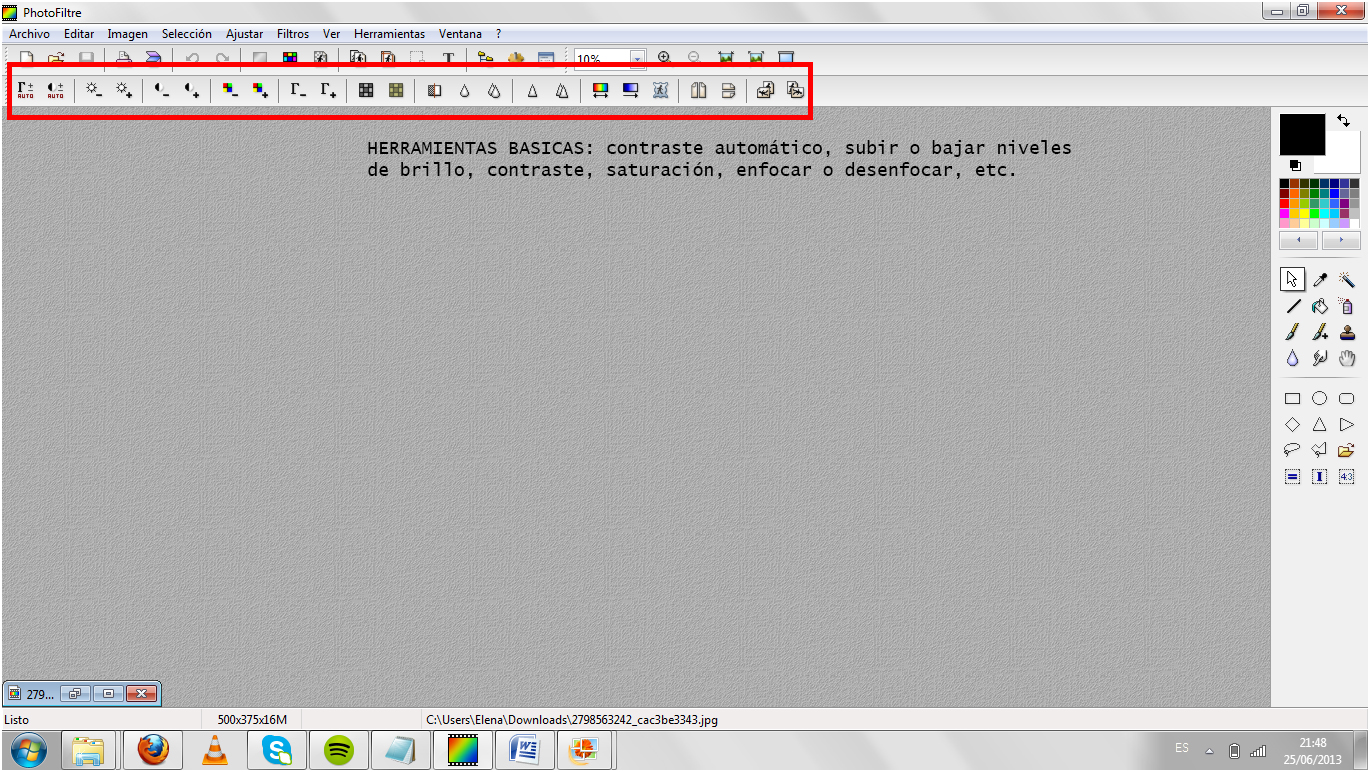Select the Pipette eyedropper tool
The width and height of the screenshot is (1370, 772).
pos(1320,280)
